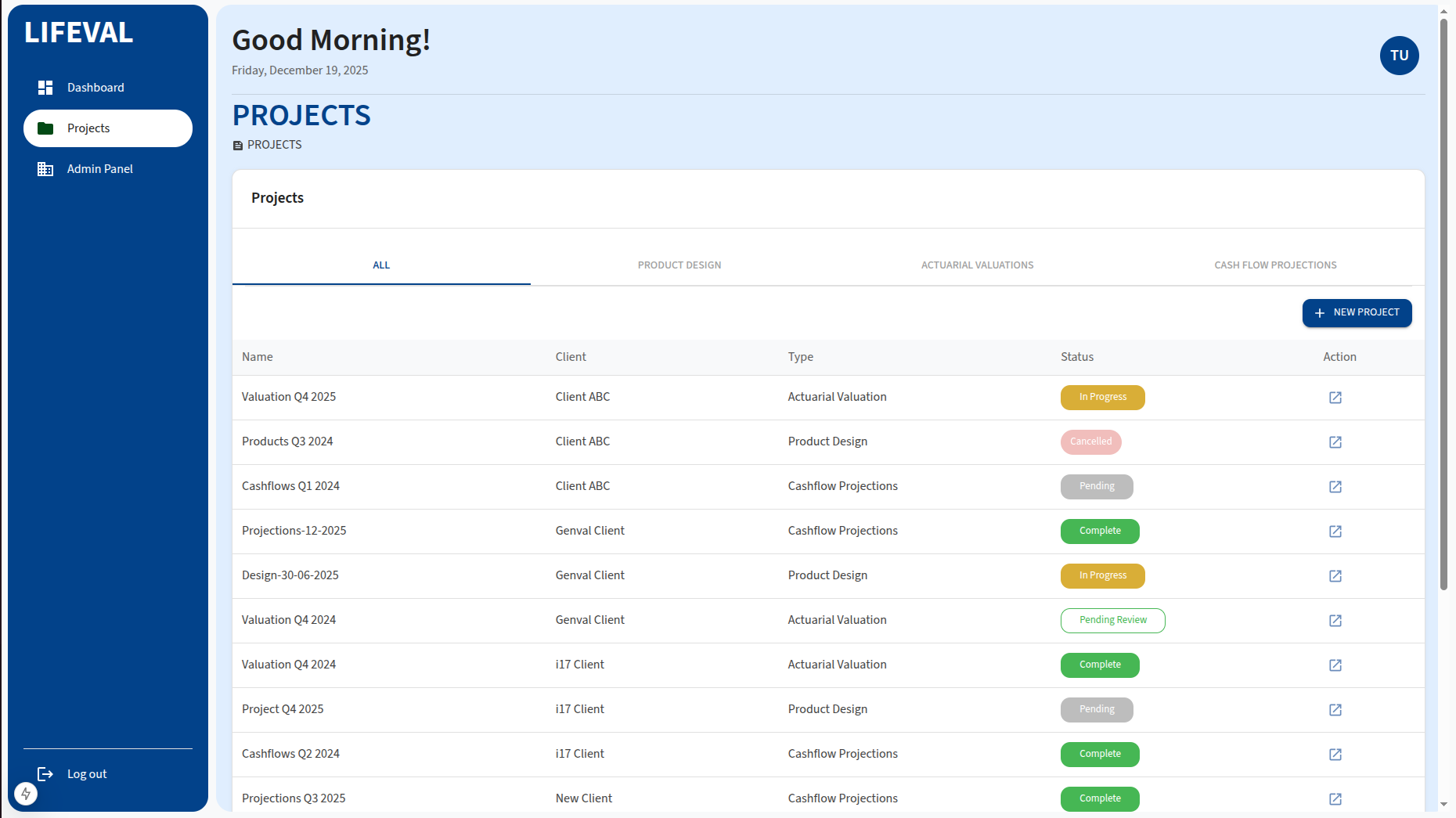1456x818 pixels.
Task: Go to Dashboard in the sidebar
Action: pos(96,88)
